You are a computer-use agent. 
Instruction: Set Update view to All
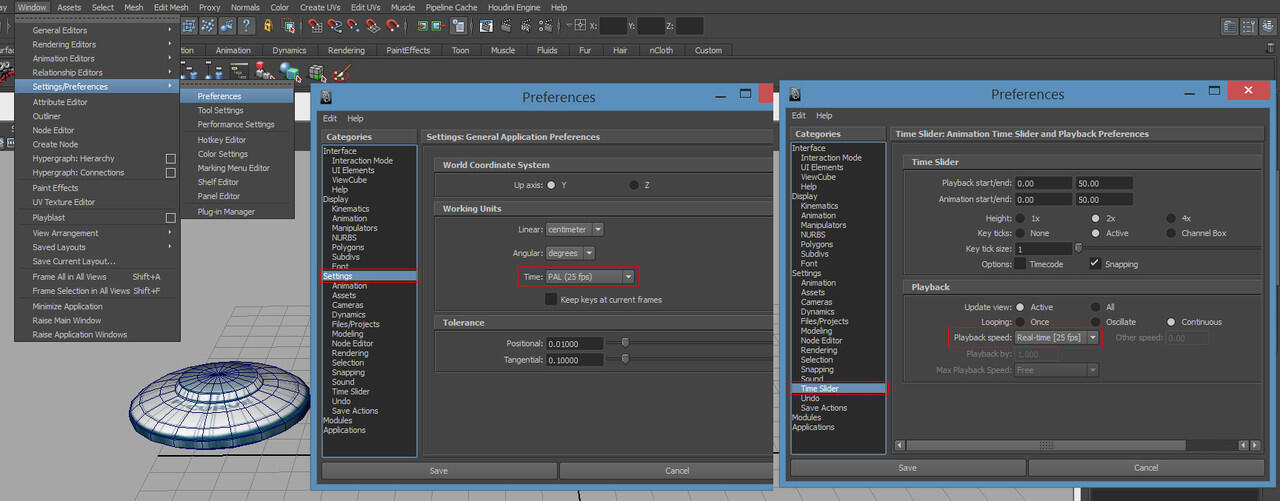[x=1097, y=307]
